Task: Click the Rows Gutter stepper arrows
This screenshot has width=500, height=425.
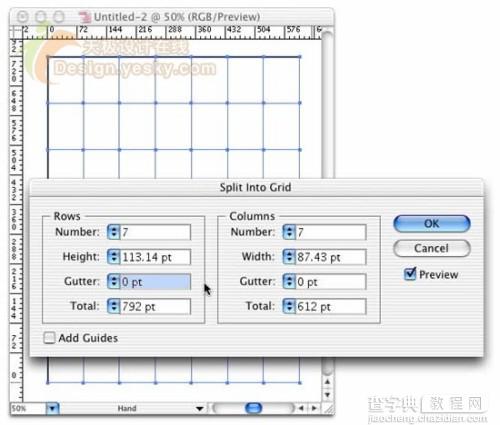Action: (114, 281)
